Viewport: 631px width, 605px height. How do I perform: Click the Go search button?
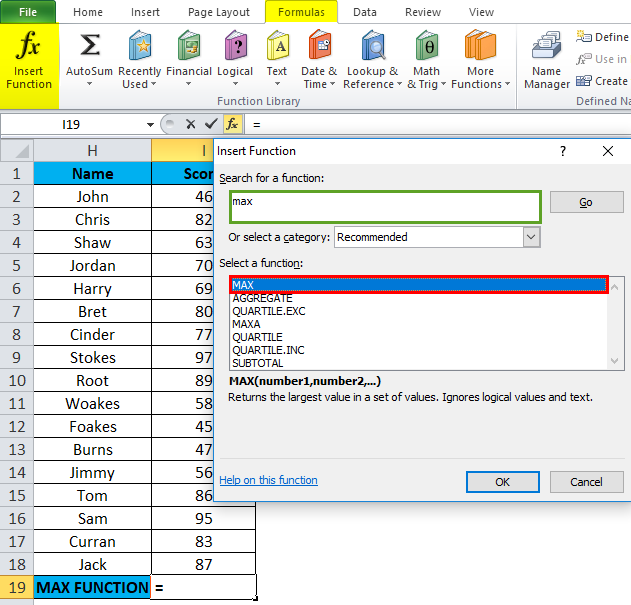[x=586, y=202]
